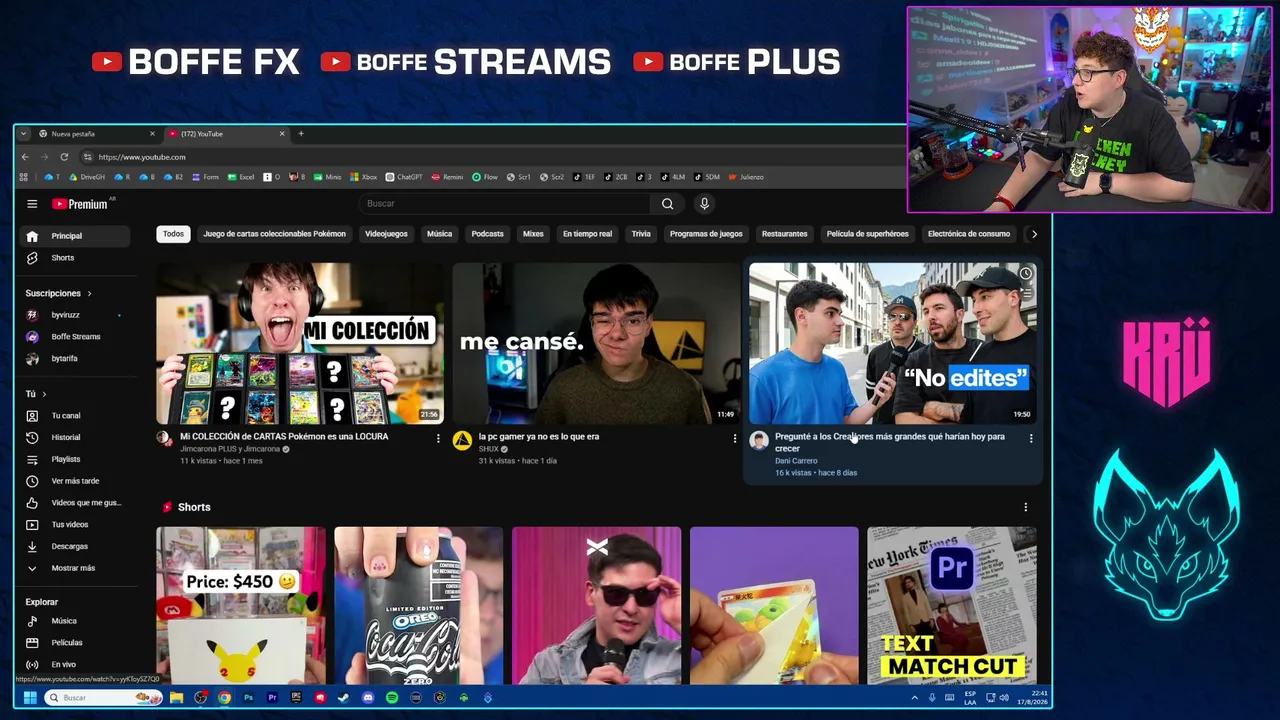Open site info icon in address bar

[x=88, y=157]
